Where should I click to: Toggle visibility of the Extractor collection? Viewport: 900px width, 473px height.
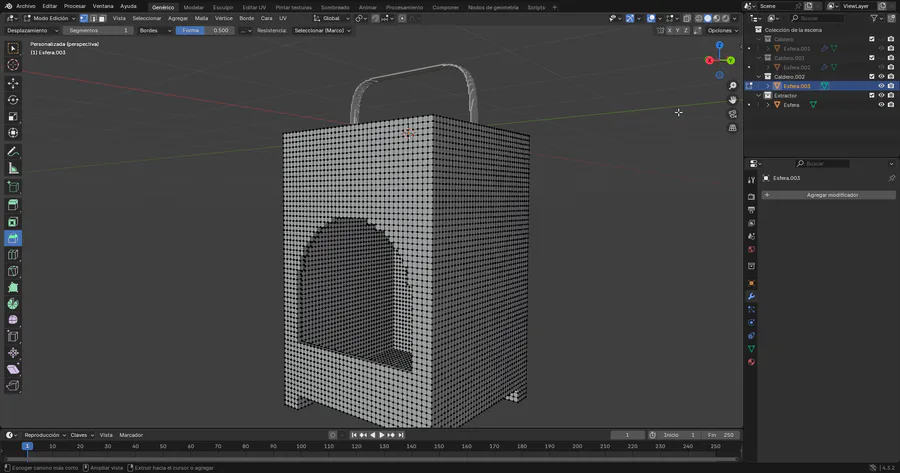click(x=881, y=95)
